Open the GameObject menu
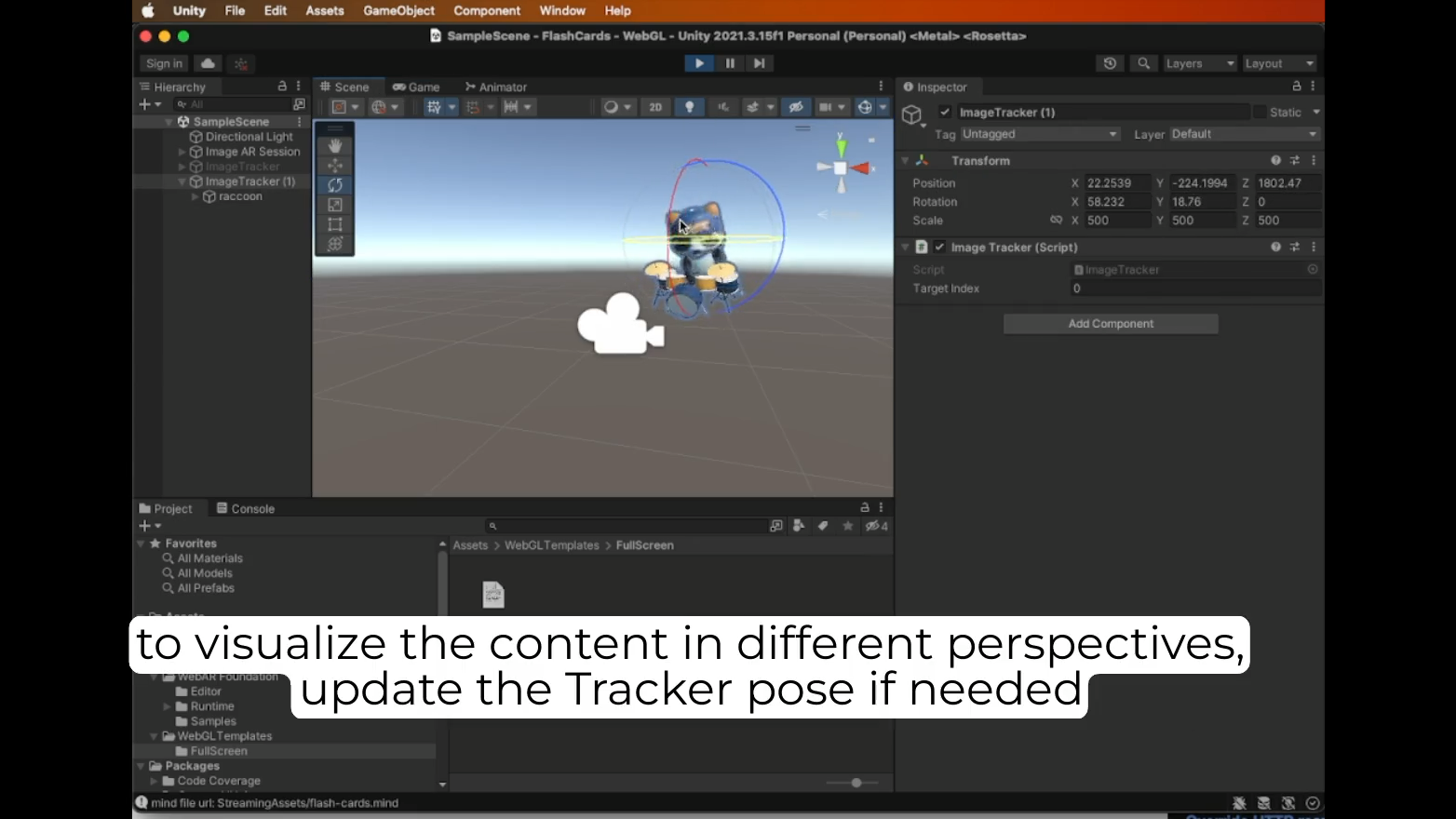This screenshot has width=1456, height=819. (x=398, y=10)
